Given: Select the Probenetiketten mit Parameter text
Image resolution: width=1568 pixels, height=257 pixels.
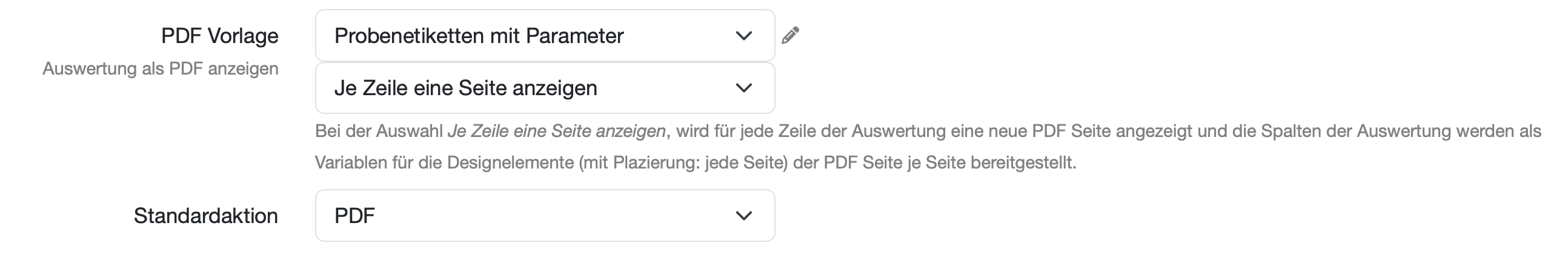Looking at the screenshot, I should [479, 36].
